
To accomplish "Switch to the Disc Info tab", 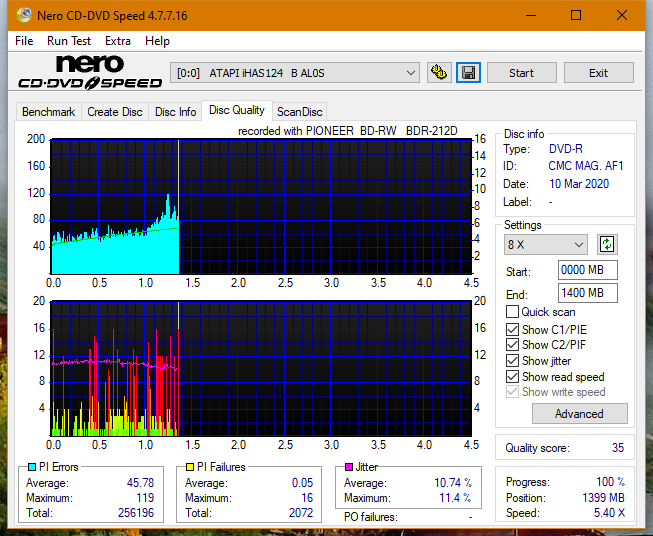I will [175, 112].
